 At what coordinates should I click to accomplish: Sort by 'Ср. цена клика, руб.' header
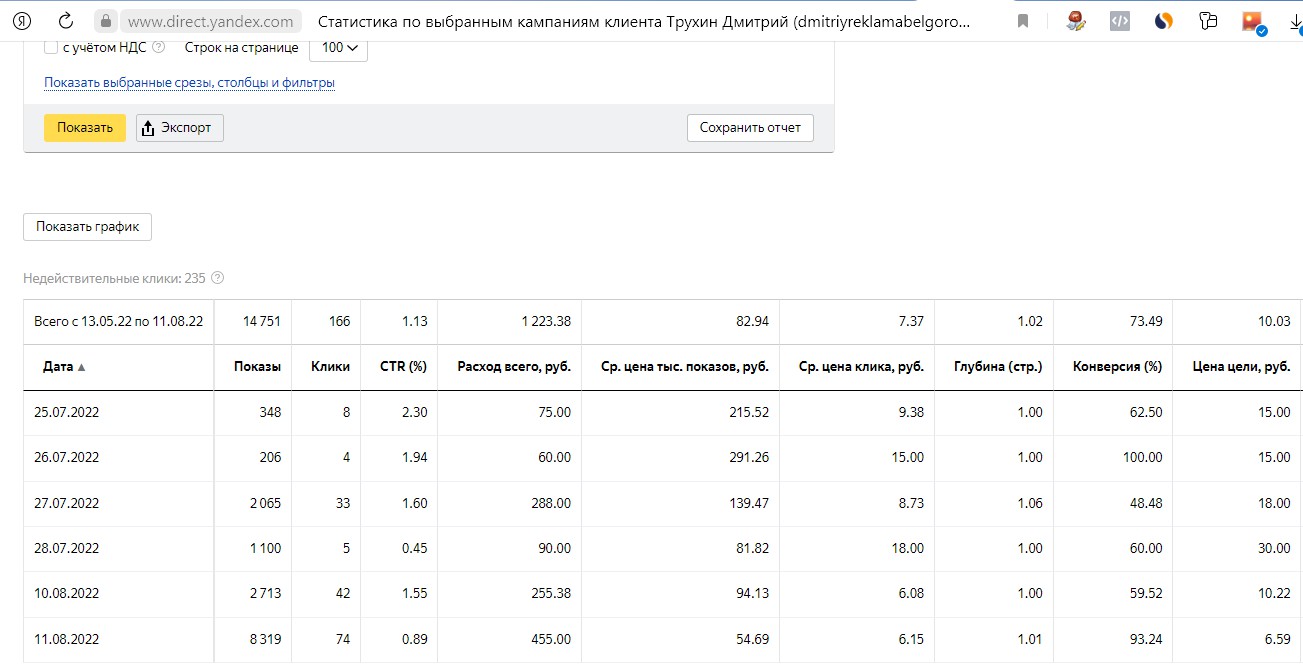point(861,367)
